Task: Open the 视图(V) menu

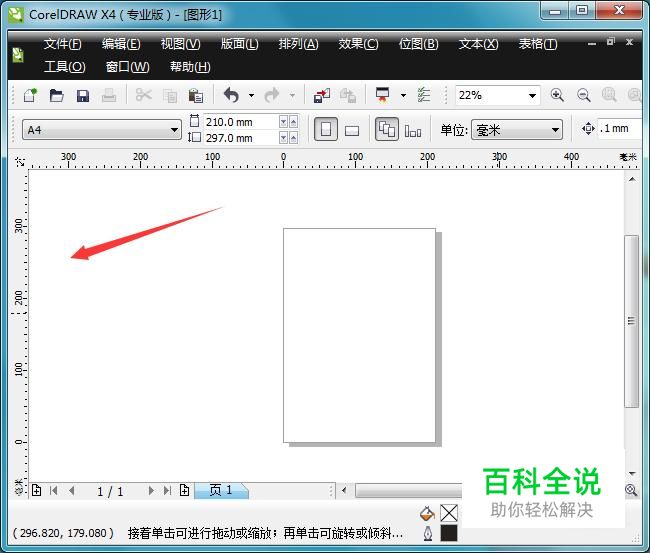Action: (x=181, y=44)
